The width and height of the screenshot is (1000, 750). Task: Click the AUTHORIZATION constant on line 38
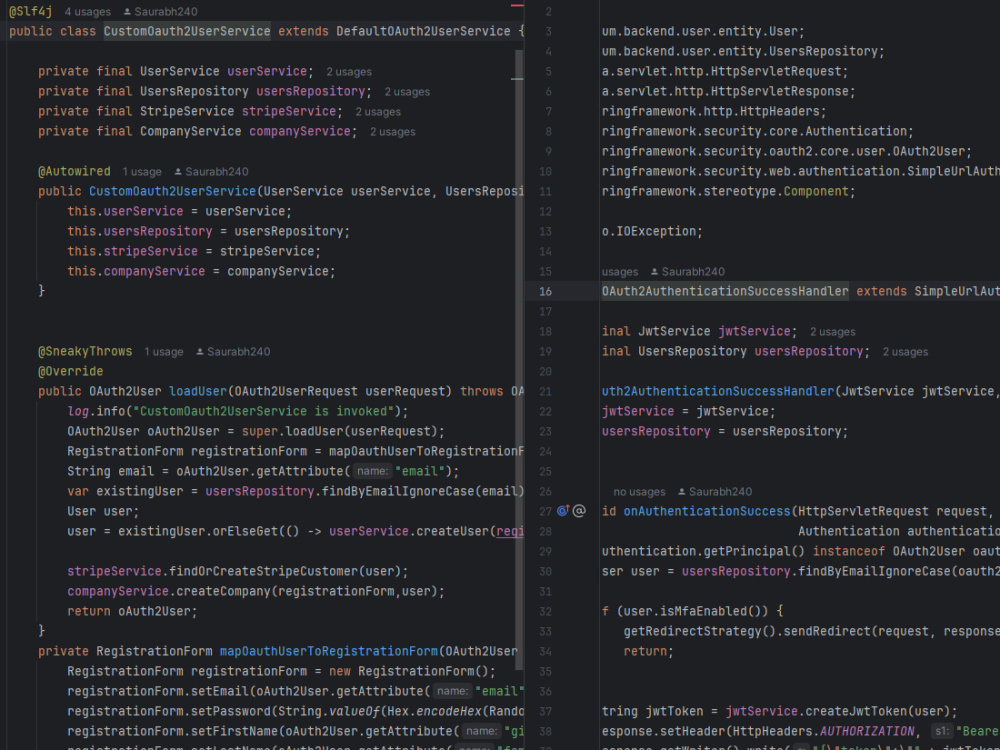[867, 731]
